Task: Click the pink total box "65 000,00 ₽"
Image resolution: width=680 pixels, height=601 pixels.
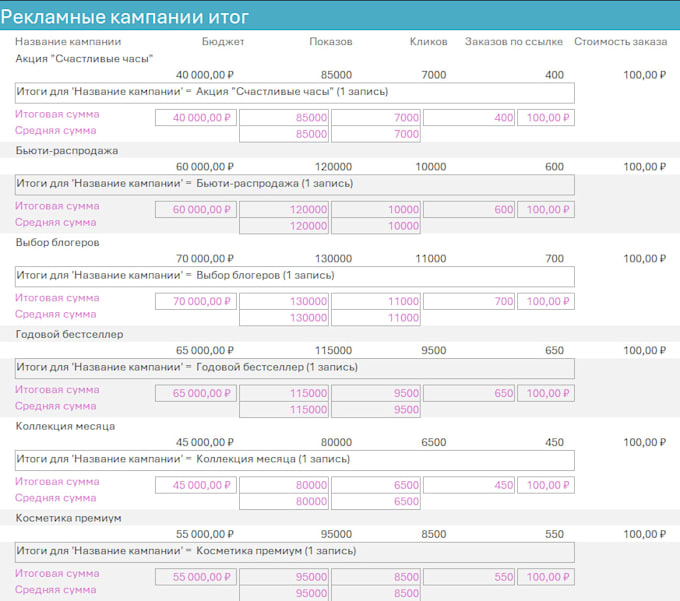Action: [x=196, y=393]
